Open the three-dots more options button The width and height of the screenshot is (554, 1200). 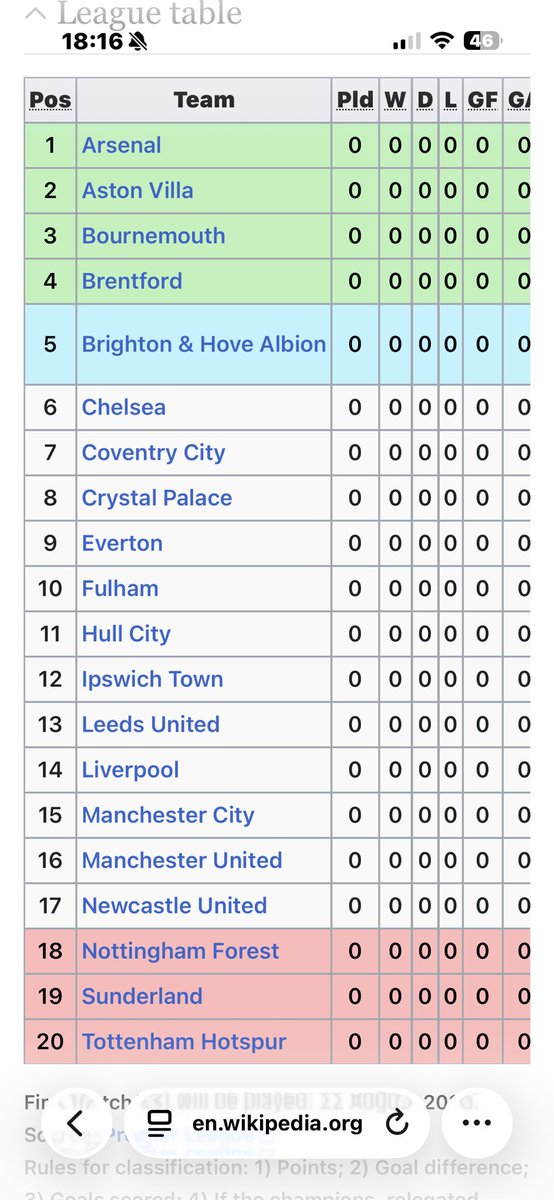477,1123
